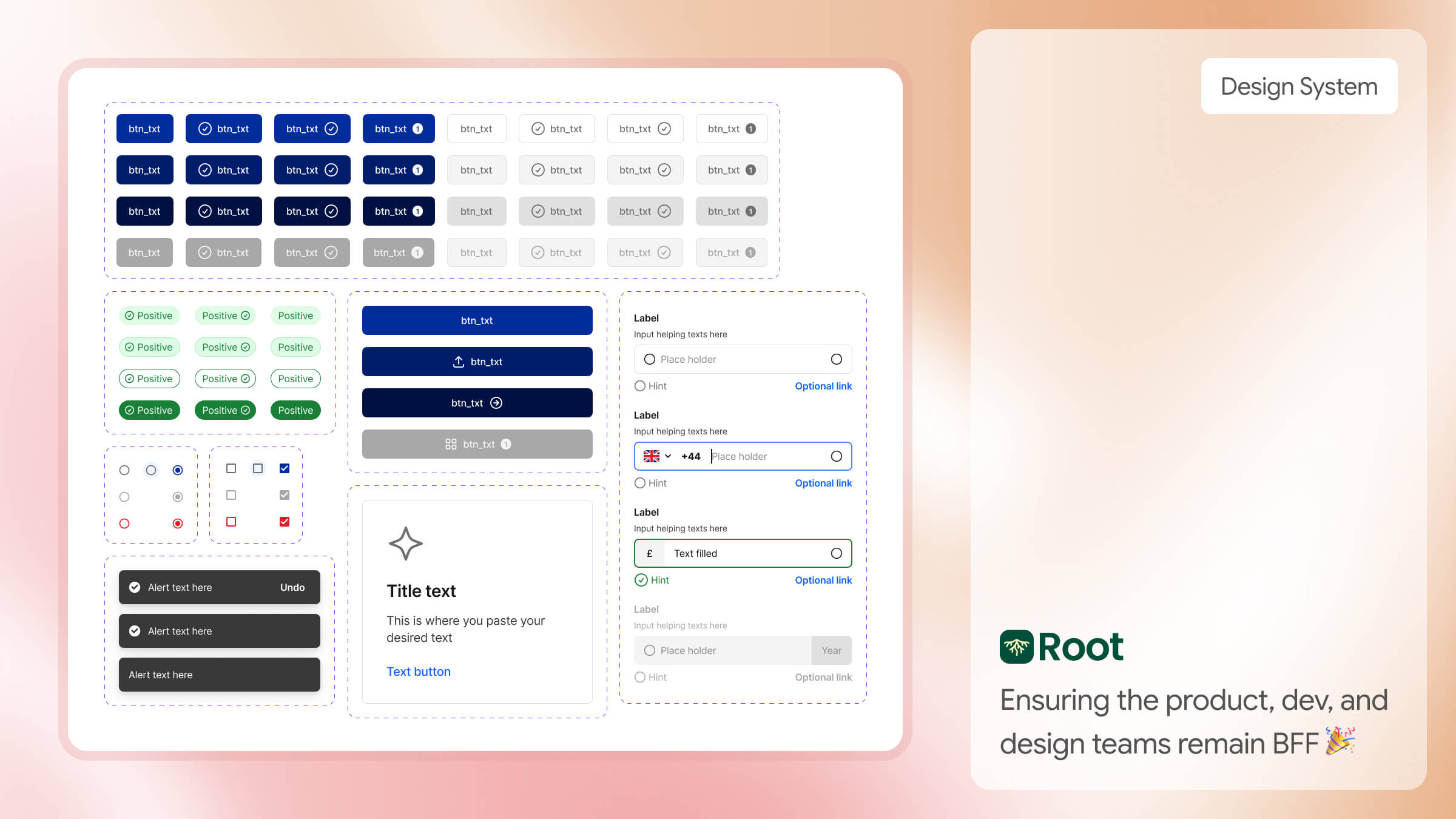
Task: Select the gray disabled filled radio button
Action: [178, 497]
